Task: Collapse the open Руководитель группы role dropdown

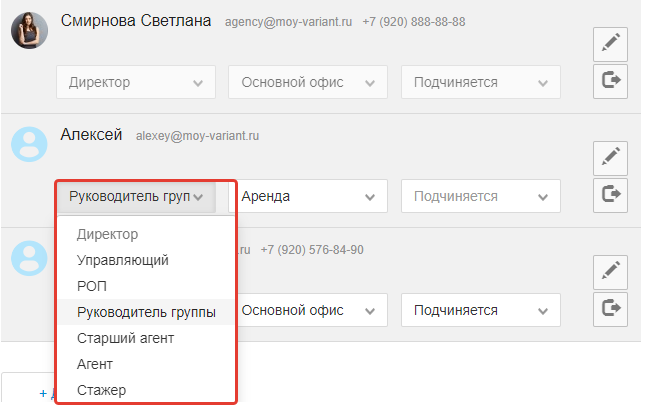Action: [x=135, y=196]
